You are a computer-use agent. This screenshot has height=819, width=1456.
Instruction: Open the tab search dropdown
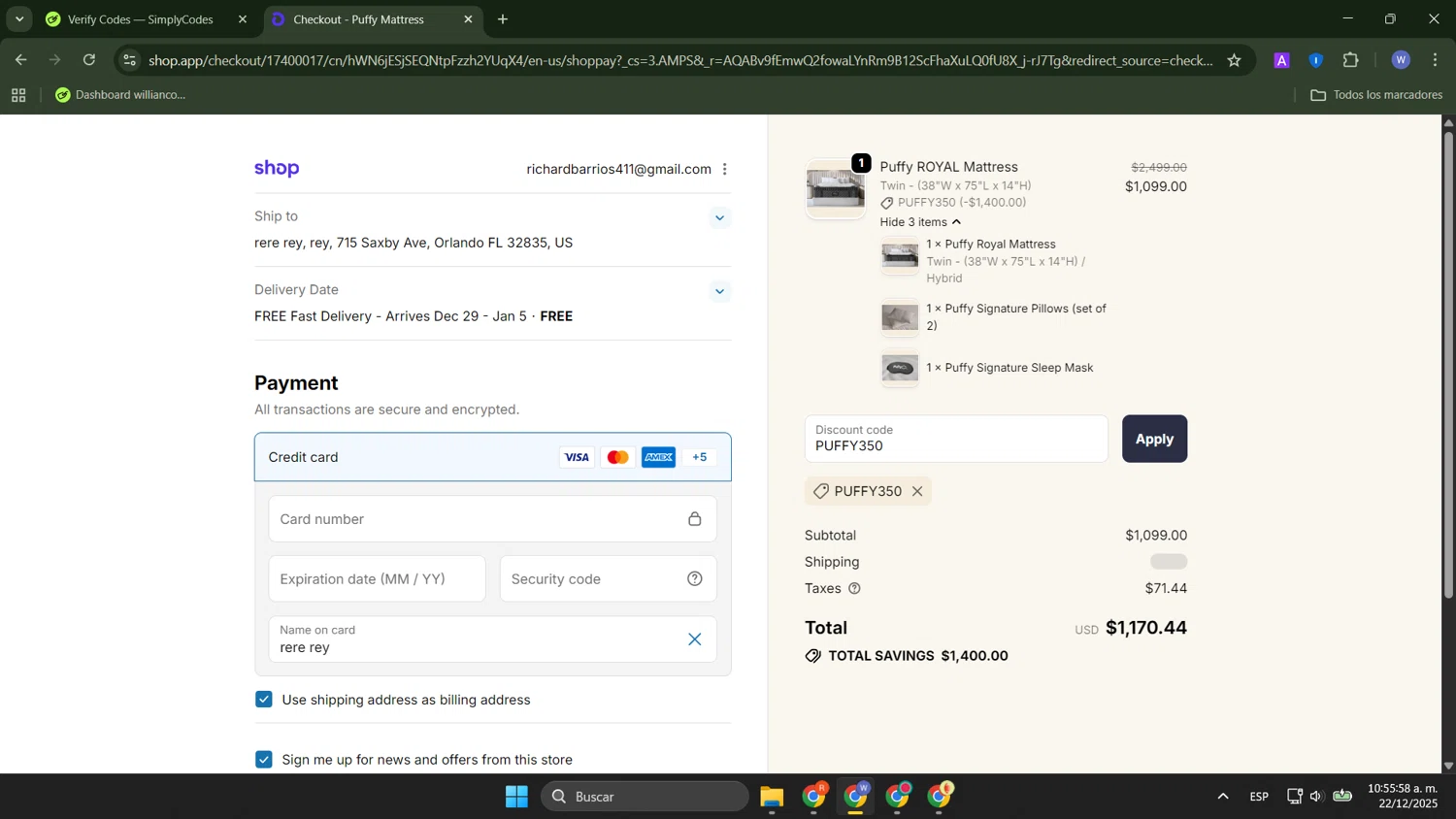(19, 19)
